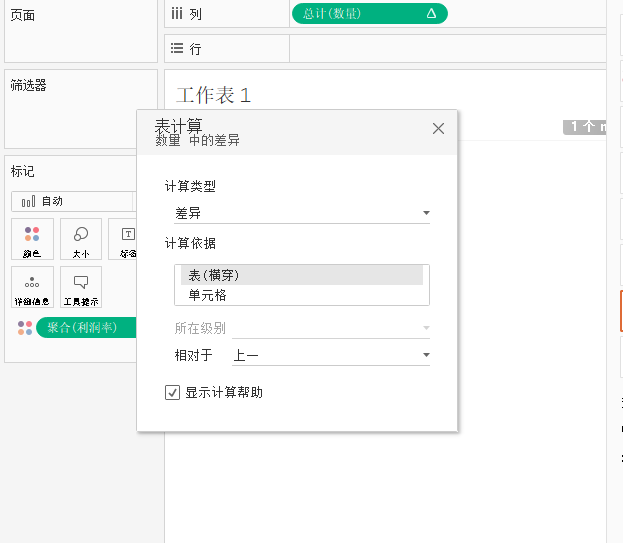Image resolution: width=623 pixels, height=543 pixels.
Task: Click the Detail (详细信息) marks card button
Action: click(32, 287)
